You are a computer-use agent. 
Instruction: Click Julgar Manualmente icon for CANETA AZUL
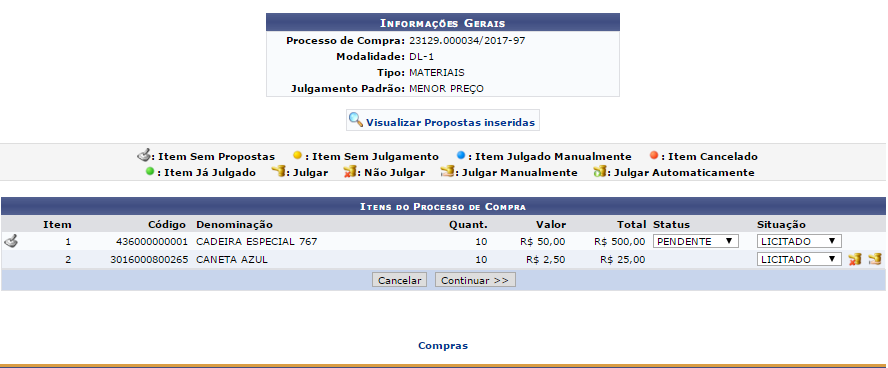(x=875, y=259)
